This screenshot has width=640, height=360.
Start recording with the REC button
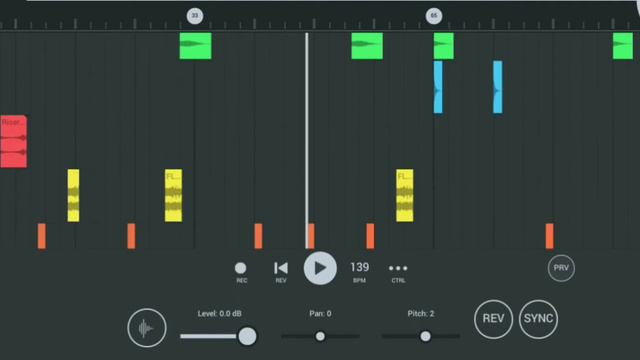(241, 272)
